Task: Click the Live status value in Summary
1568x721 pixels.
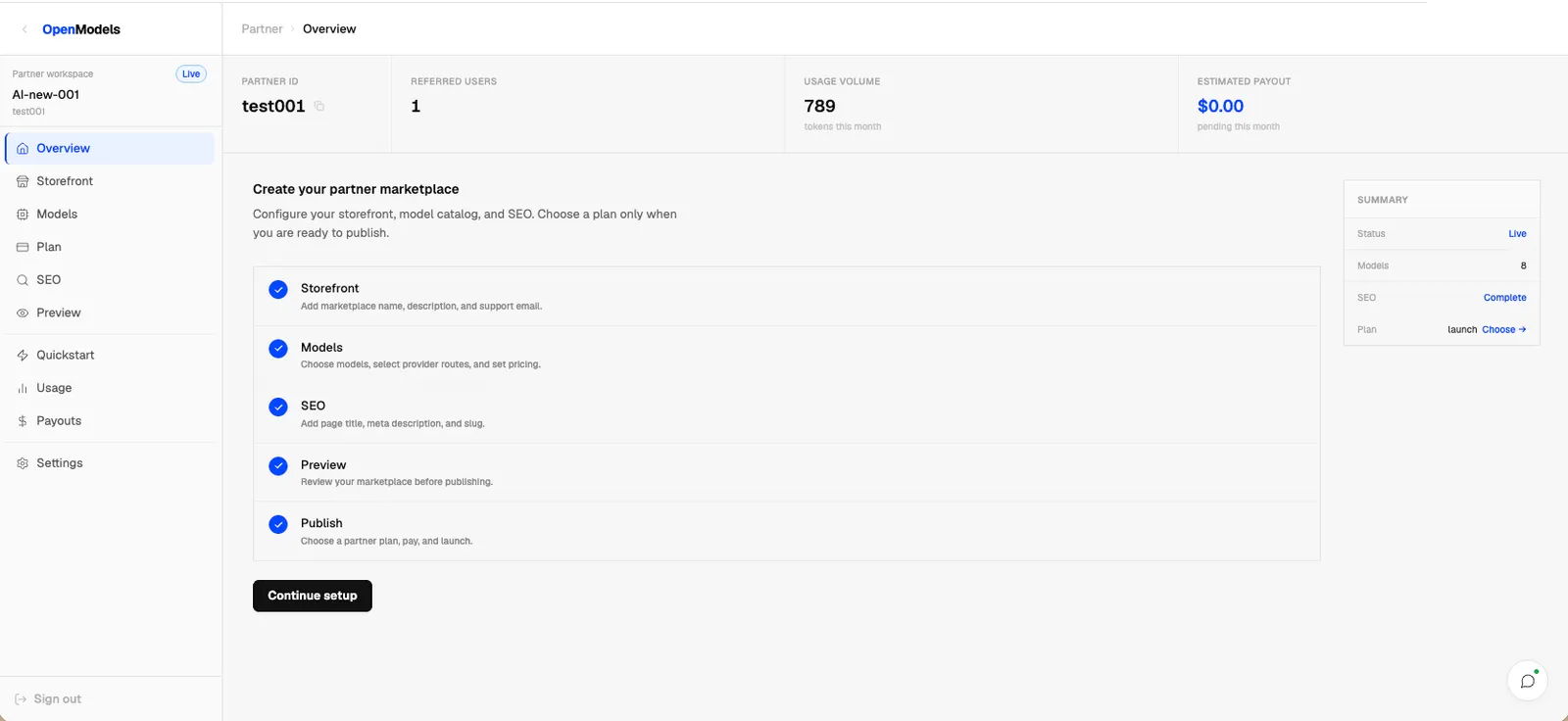Action: coord(1517,234)
